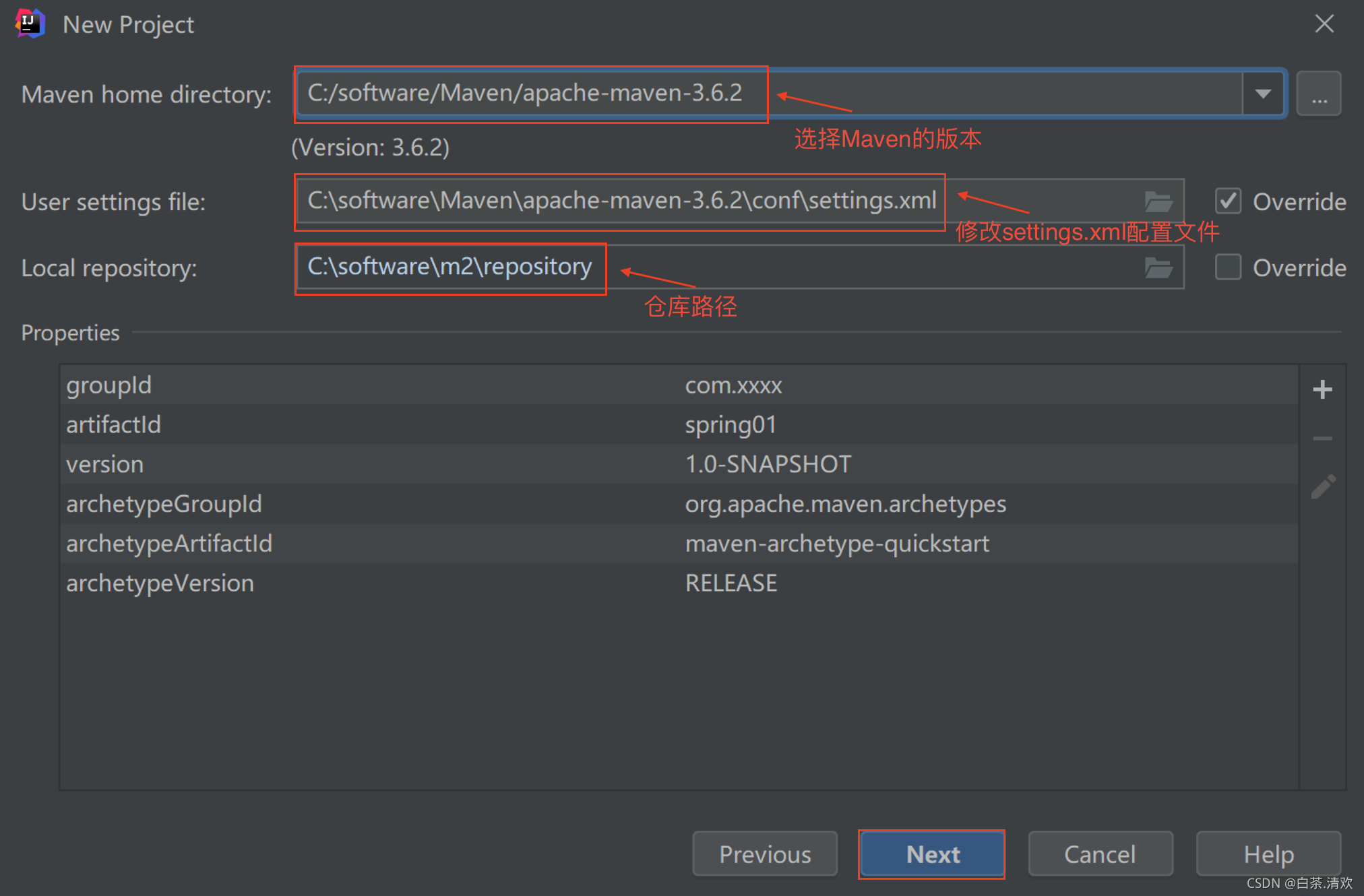
Task: Click the minus icon to remove property
Action: [x=1322, y=439]
